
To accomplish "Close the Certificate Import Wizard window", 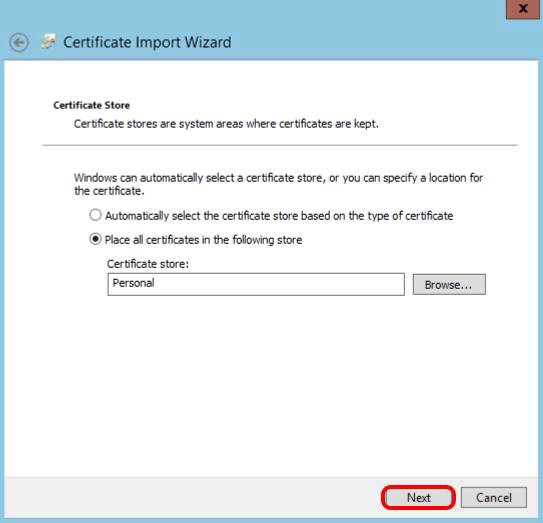I will point(523,8).
